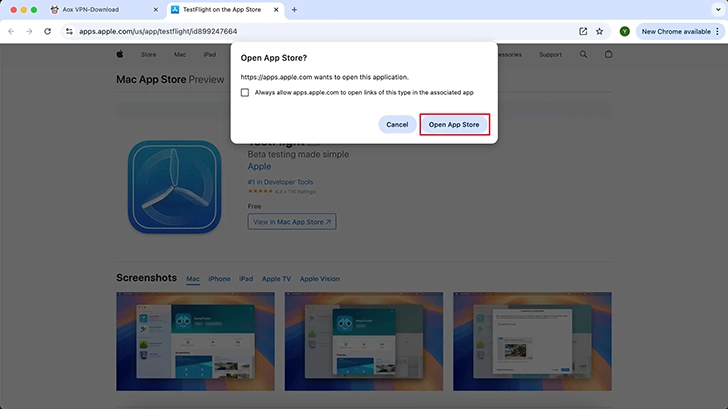The width and height of the screenshot is (728, 409).
Task: Click the Mac App Store Preview heading
Action: (170, 79)
